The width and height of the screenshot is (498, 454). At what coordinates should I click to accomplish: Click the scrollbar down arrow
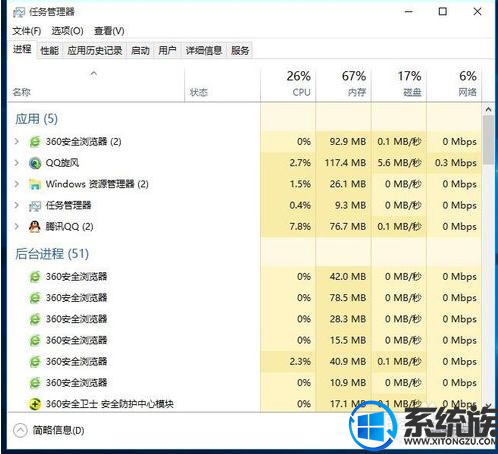[489, 405]
